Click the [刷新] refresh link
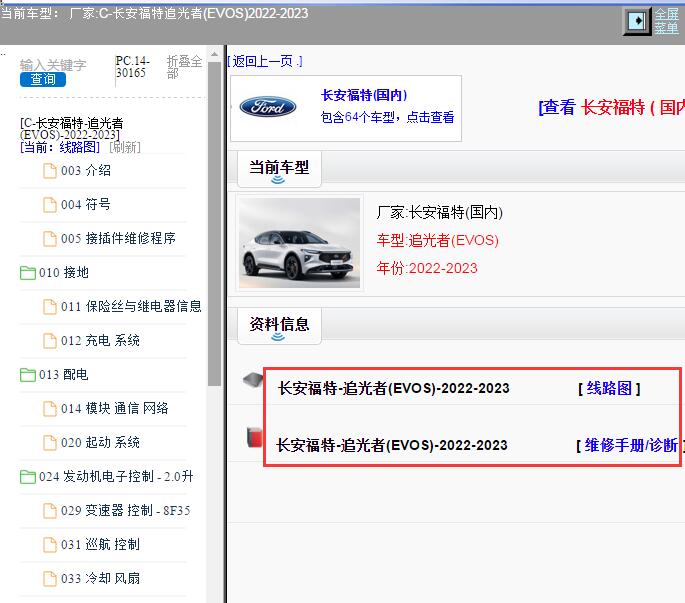685x603 pixels. pyautogui.click(x=125, y=147)
